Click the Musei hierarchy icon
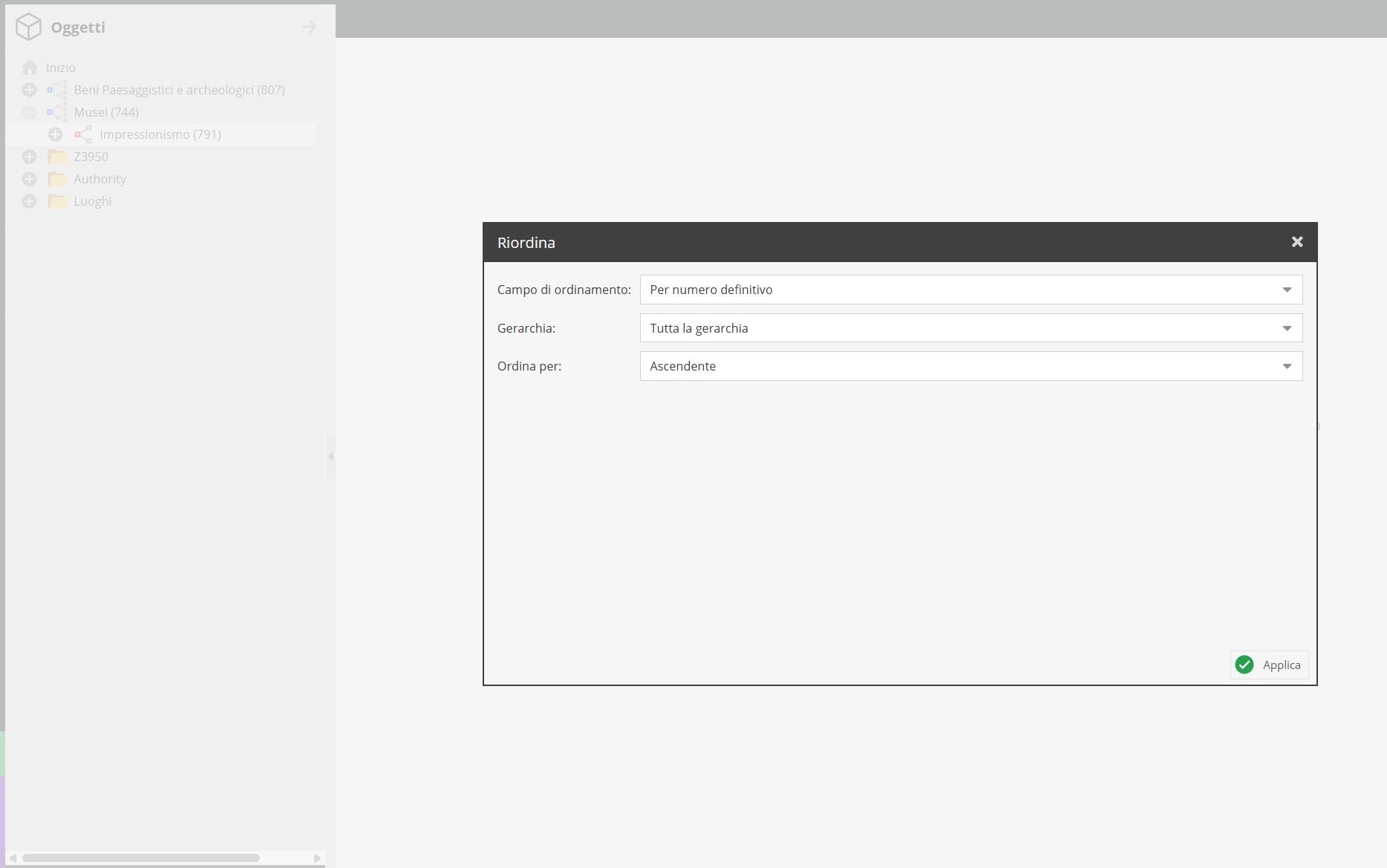The image size is (1387, 868). (x=57, y=112)
